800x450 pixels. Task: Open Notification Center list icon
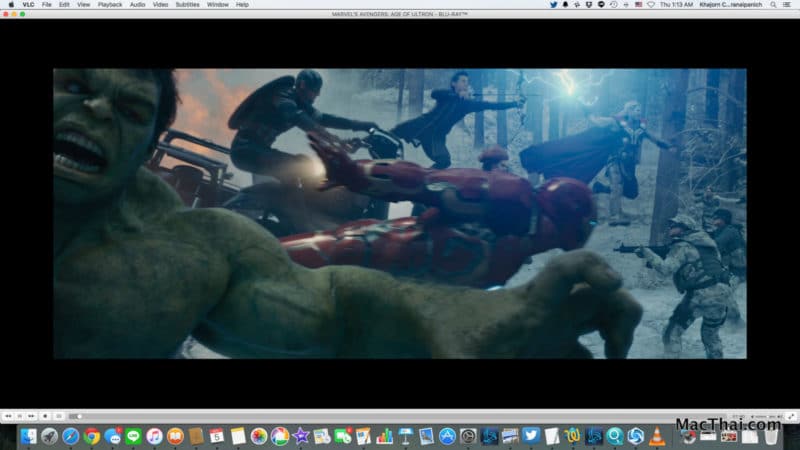[787, 5]
